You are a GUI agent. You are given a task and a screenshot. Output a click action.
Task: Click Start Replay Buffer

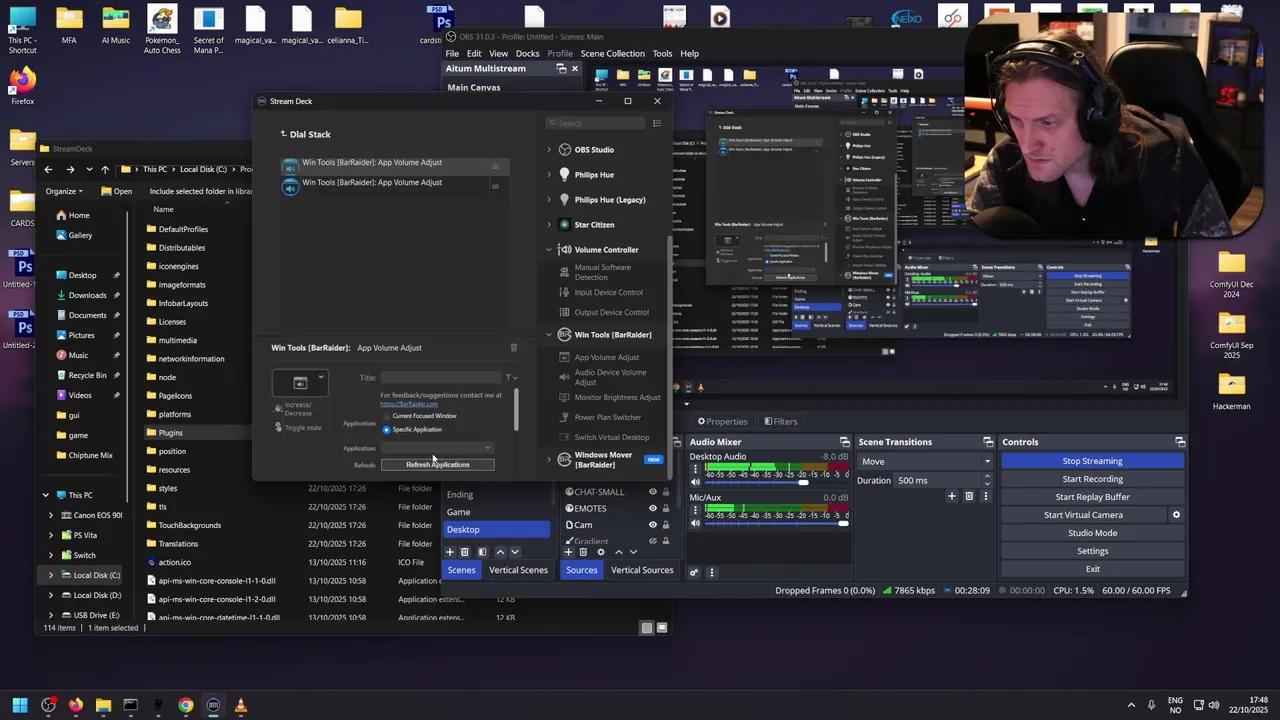tap(1092, 497)
